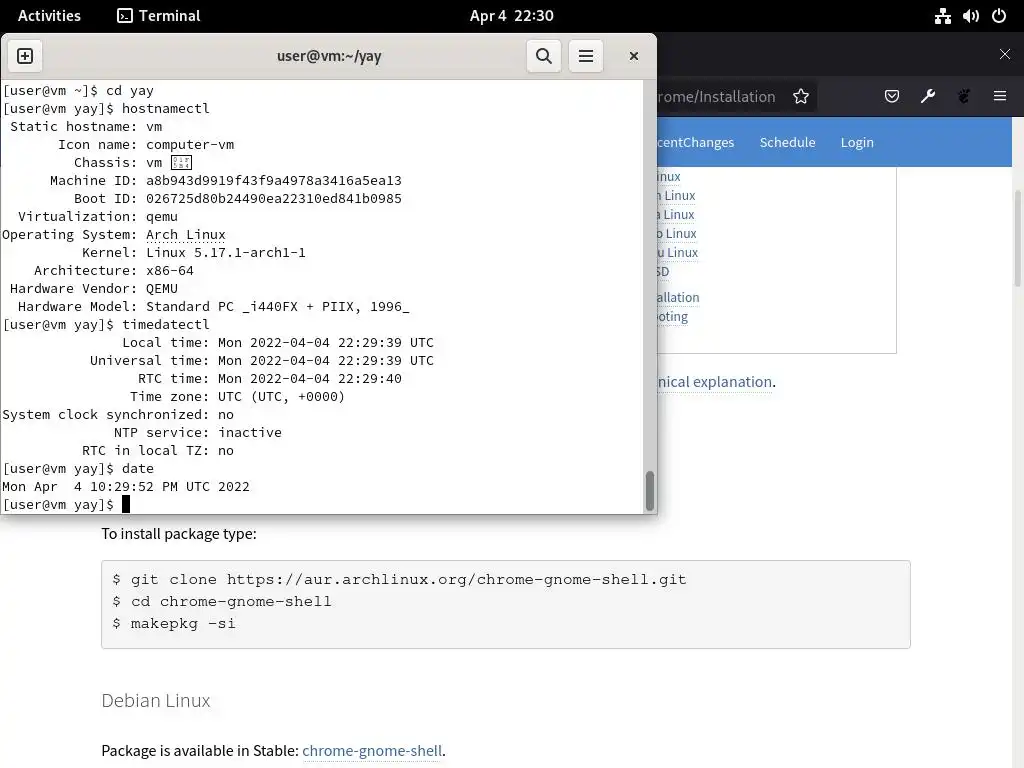The height and width of the screenshot is (768, 1024).
Task: Click the Boot ID value in terminal
Action: point(274,199)
